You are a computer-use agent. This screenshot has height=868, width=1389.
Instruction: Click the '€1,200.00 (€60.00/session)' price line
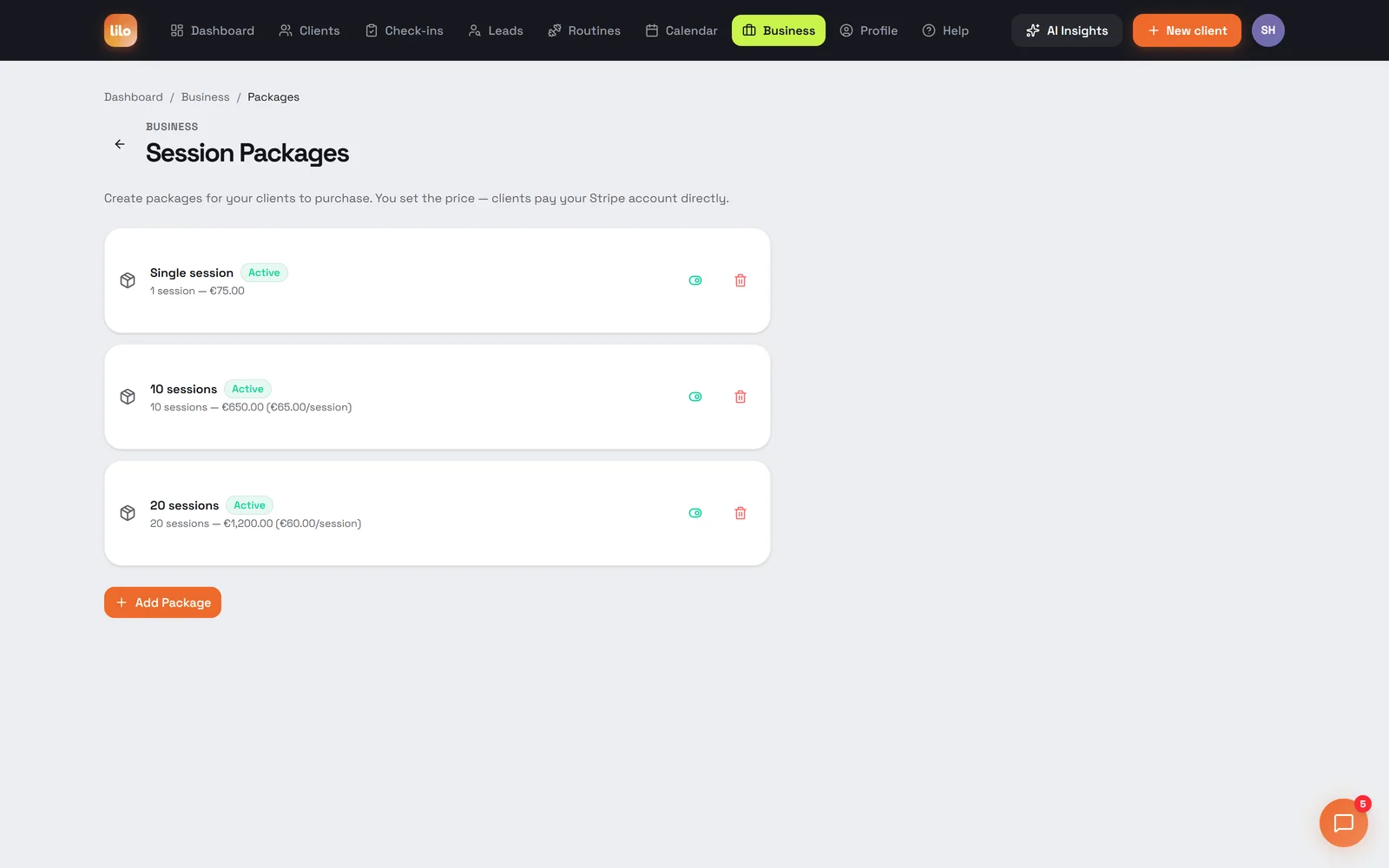[293, 523]
